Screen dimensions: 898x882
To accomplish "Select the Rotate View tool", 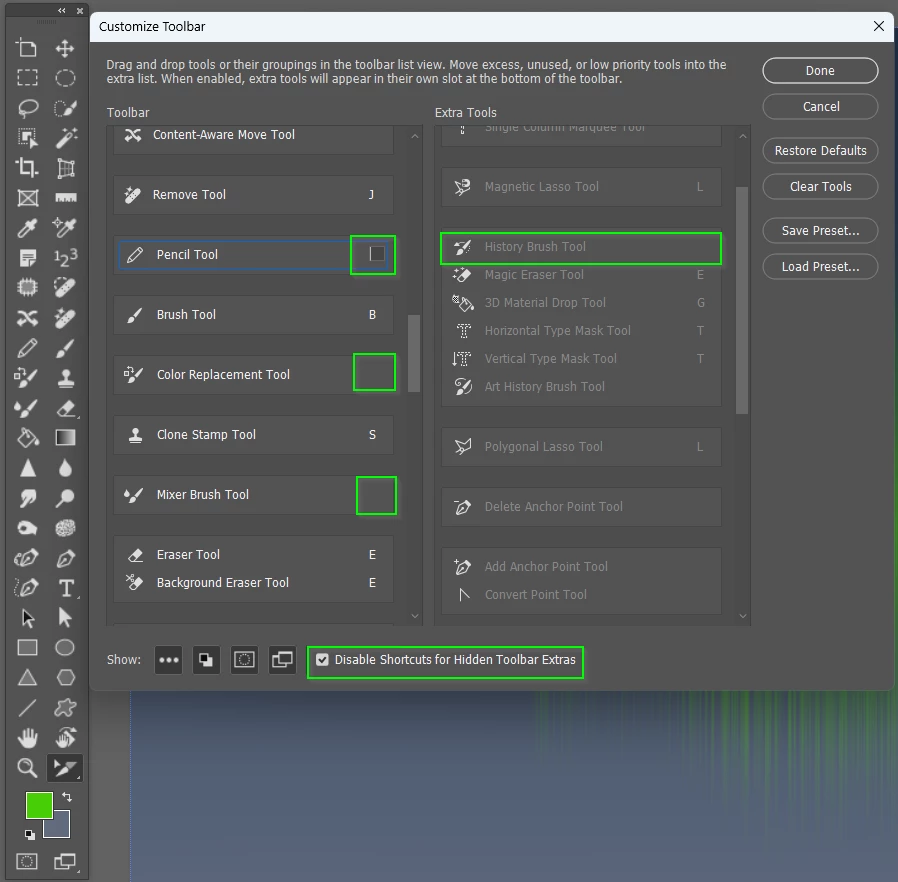I will tap(65, 738).
